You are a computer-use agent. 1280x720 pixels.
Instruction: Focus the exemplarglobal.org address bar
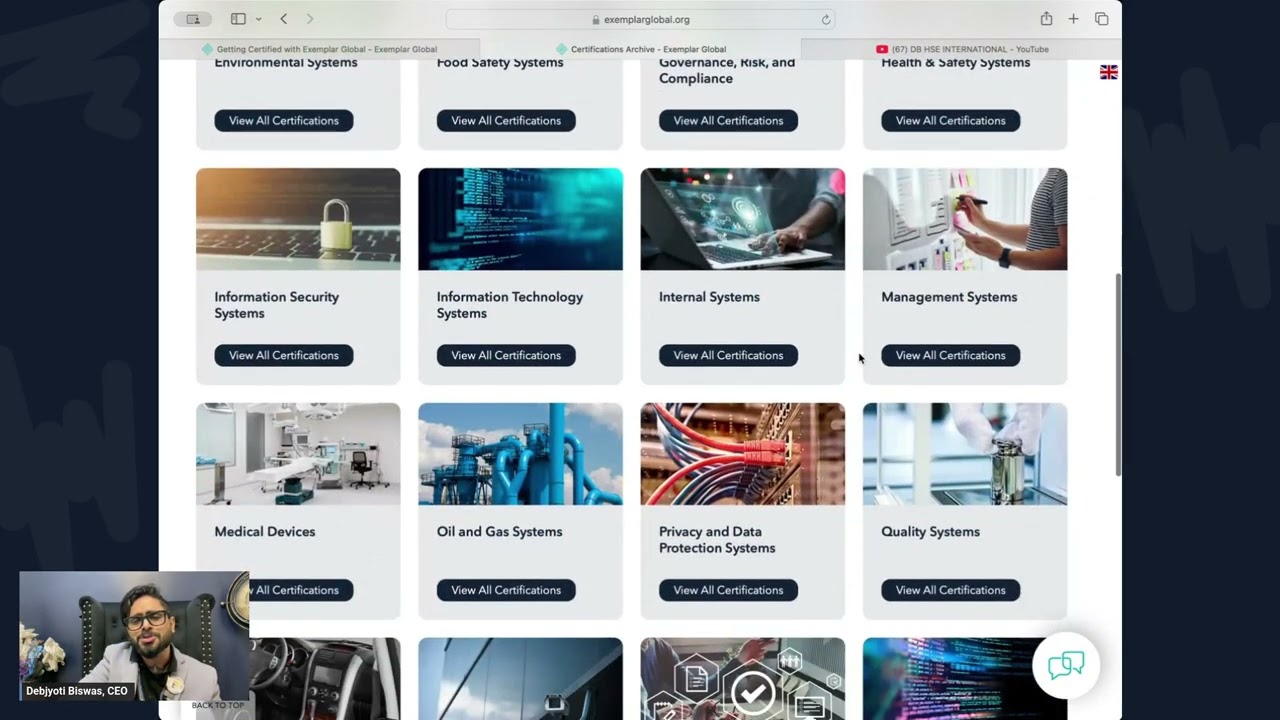pos(640,19)
